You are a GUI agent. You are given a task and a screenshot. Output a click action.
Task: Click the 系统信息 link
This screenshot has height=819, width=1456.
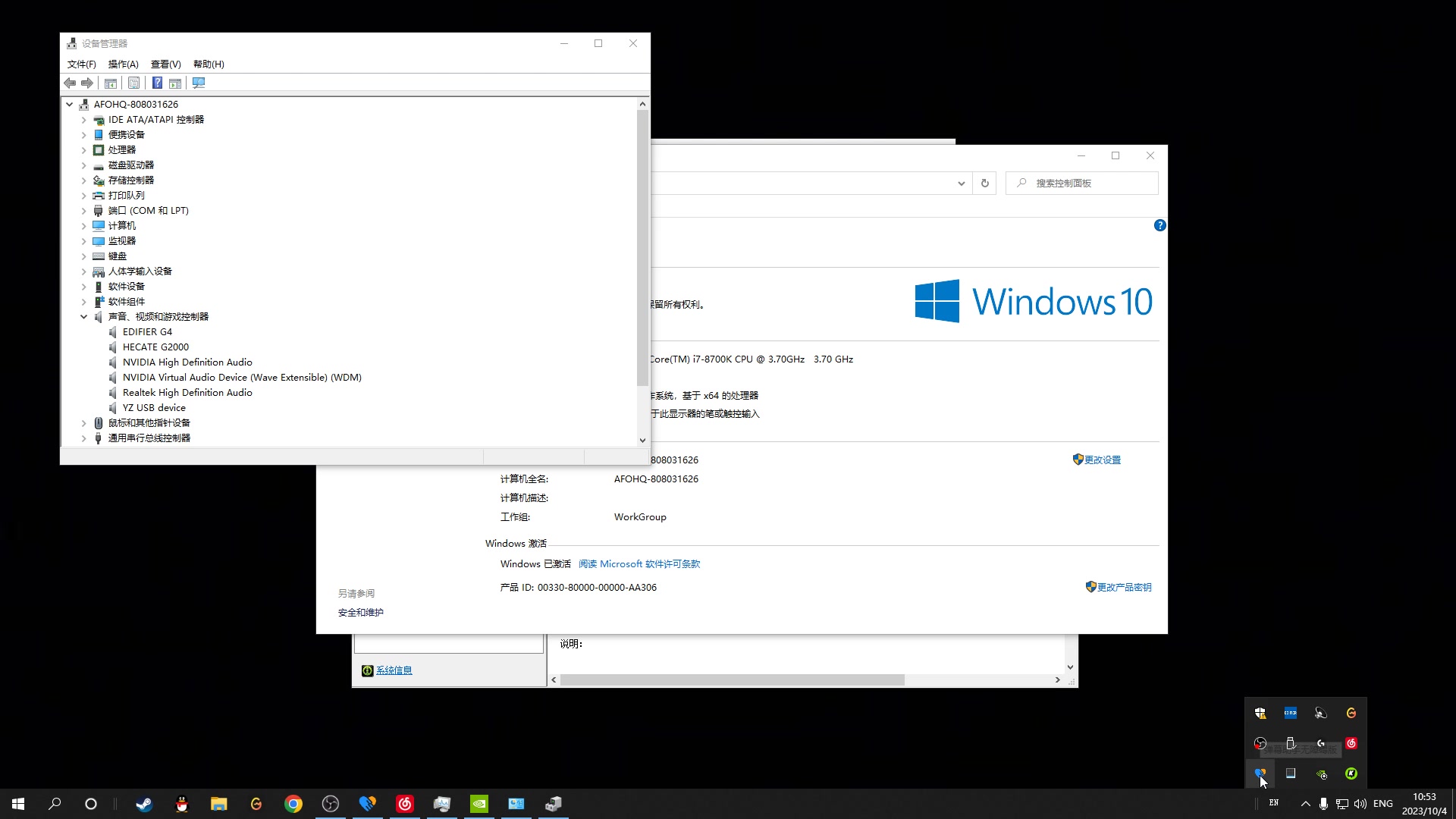(x=394, y=670)
